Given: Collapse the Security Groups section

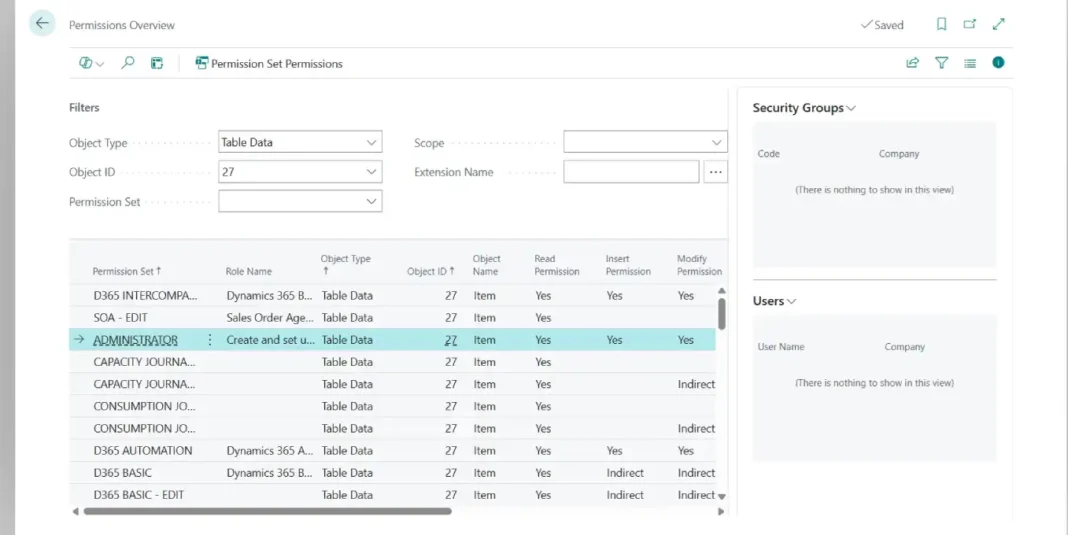Looking at the screenshot, I should point(804,108).
